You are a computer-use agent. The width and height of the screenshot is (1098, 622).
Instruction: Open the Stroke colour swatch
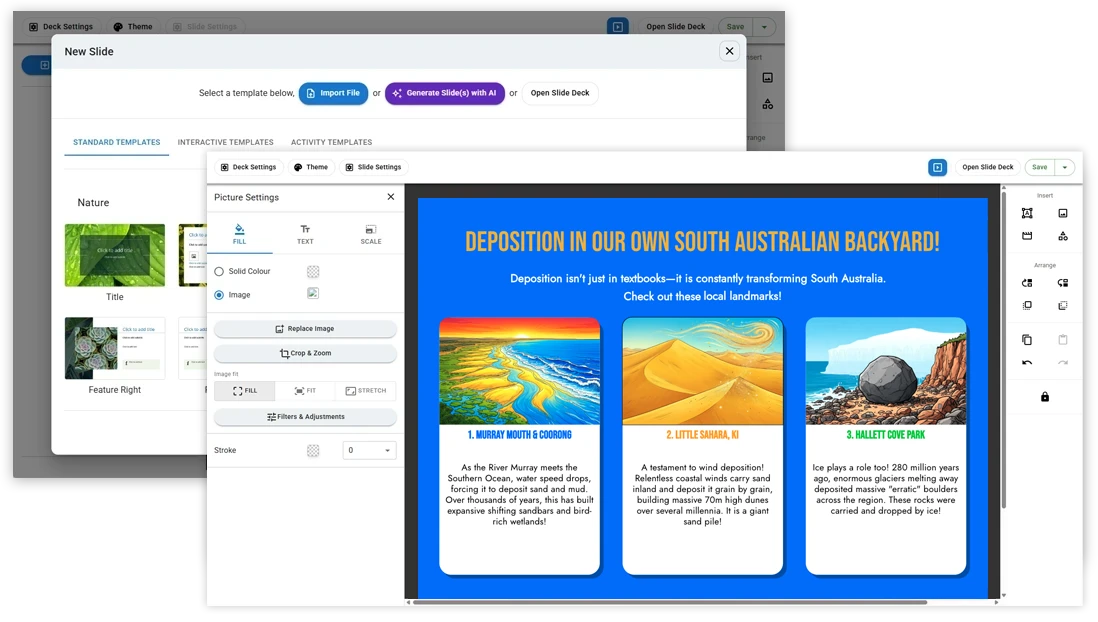click(313, 451)
